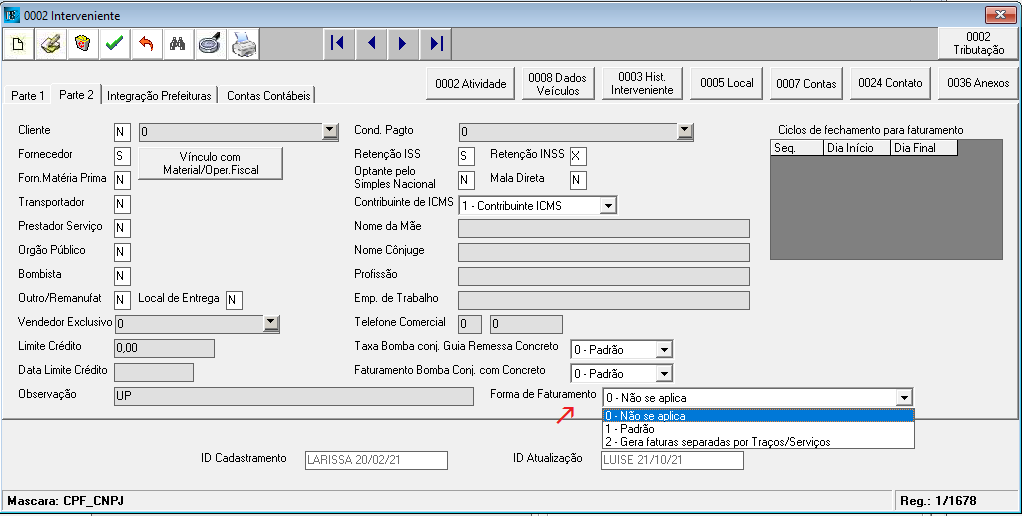
Task: Toggle the Optante pelo Simples Nacional box
Action: [x=466, y=180]
